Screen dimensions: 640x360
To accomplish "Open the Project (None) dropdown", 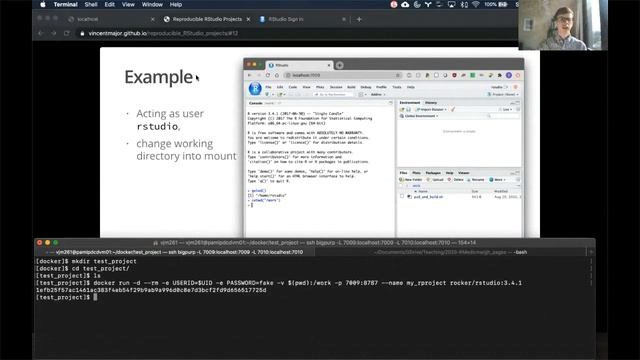I will [503, 94].
